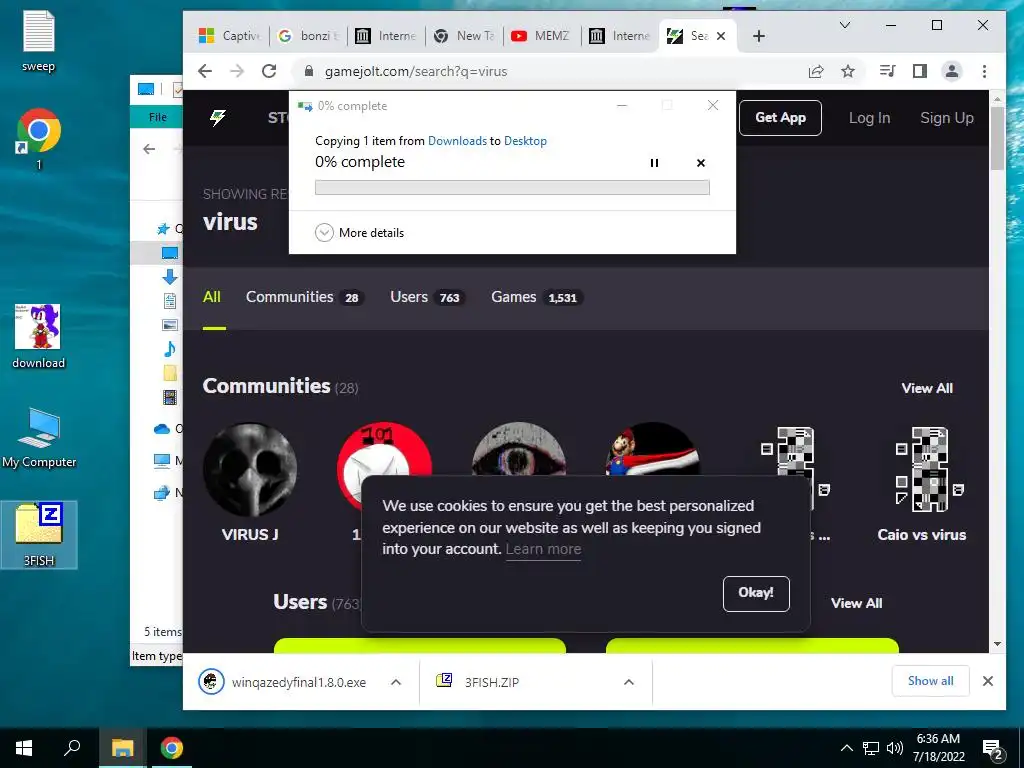1024x768 pixels.
Task: Select Downloads arrow in Explorer sidebar
Action: [170, 277]
